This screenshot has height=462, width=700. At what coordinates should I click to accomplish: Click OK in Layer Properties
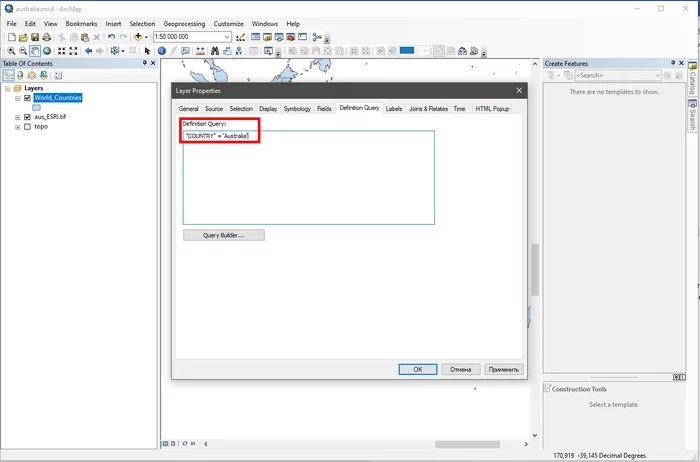(x=417, y=370)
